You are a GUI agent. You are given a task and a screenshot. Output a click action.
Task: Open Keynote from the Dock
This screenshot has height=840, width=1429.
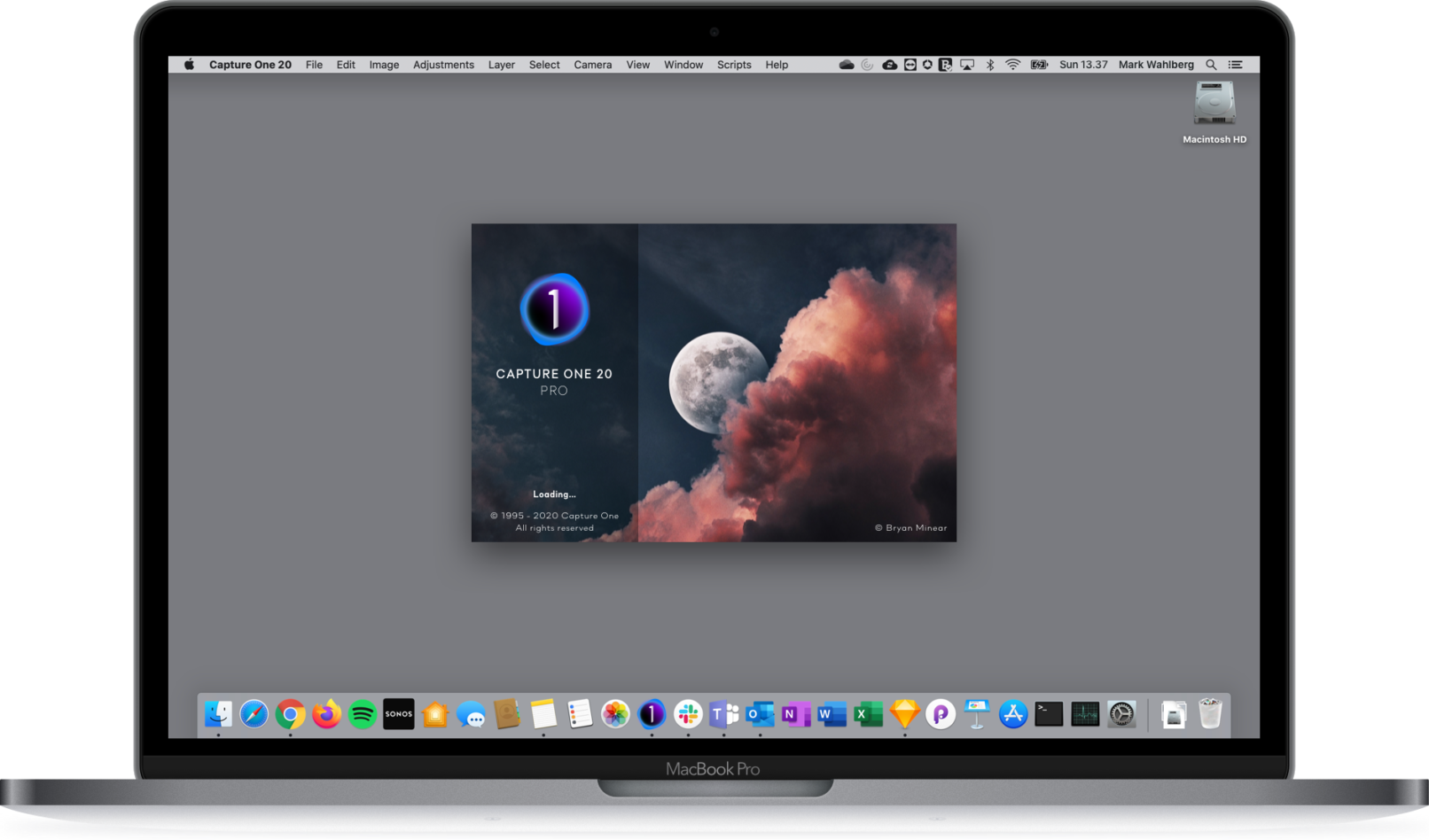(976, 714)
